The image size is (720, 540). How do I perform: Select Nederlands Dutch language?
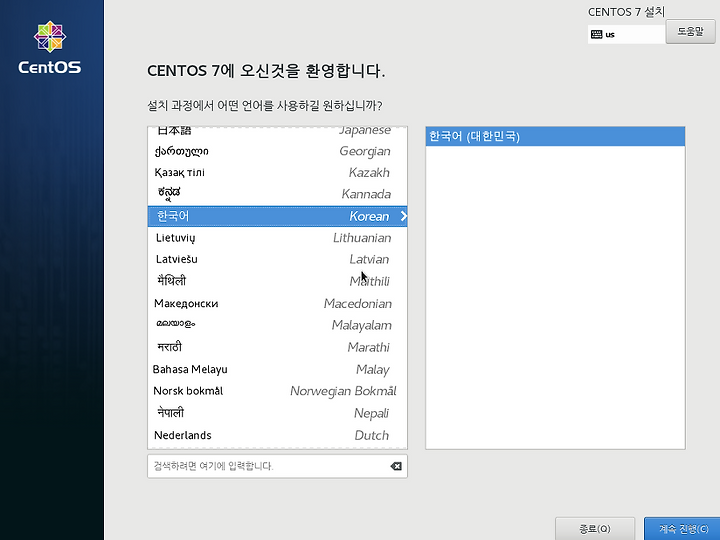(x=277, y=435)
